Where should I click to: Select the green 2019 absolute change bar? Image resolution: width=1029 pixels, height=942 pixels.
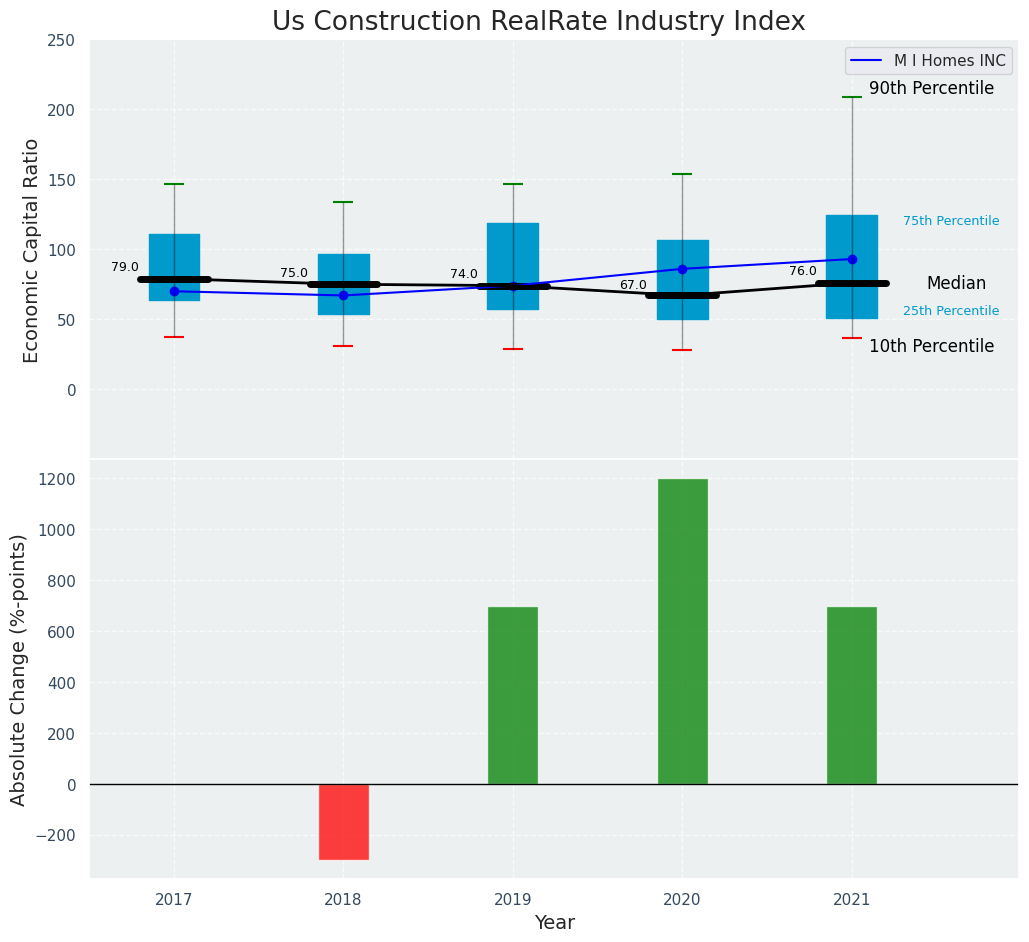click(512, 695)
